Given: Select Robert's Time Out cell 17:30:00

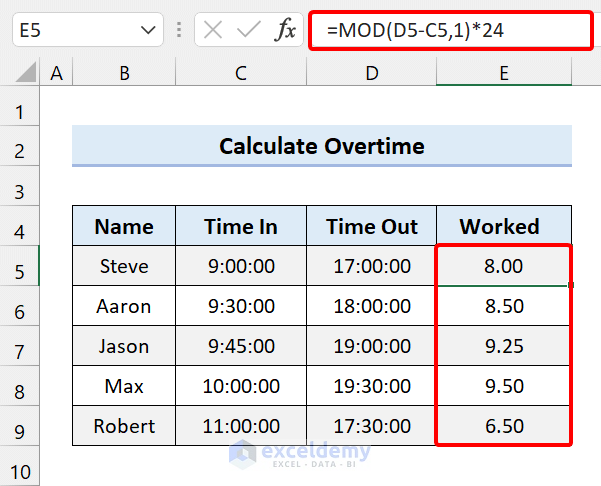Looking at the screenshot, I should [371, 425].
